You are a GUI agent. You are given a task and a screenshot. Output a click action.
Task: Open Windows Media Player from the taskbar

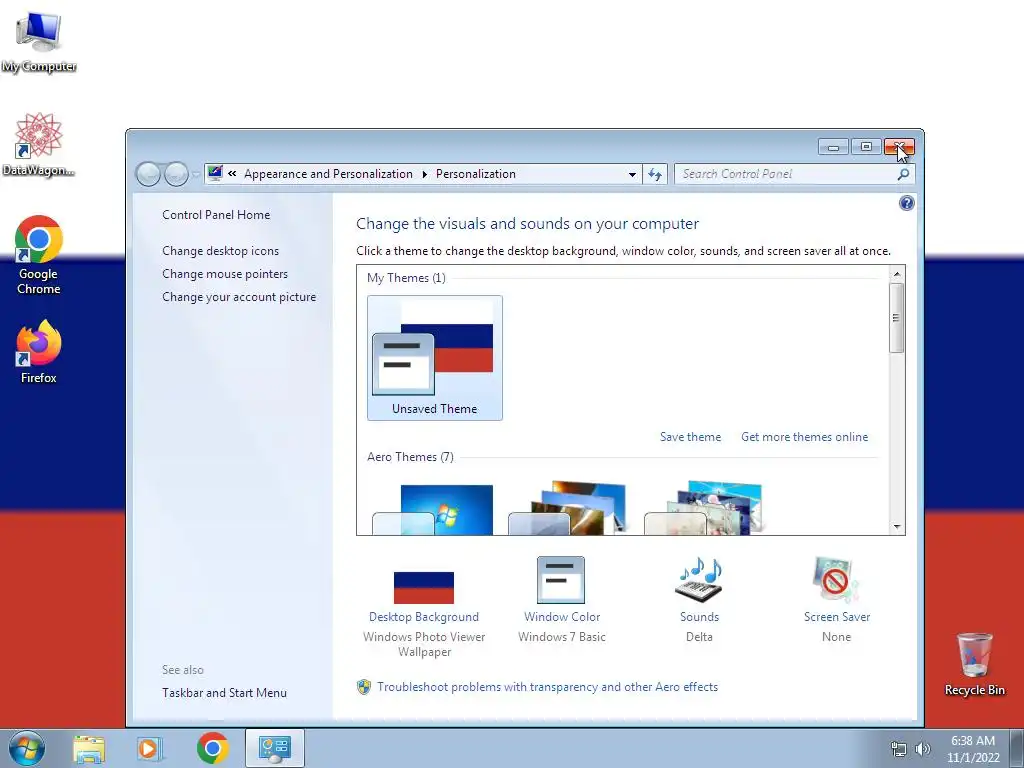pyautogui.click(x=149, y=748)
